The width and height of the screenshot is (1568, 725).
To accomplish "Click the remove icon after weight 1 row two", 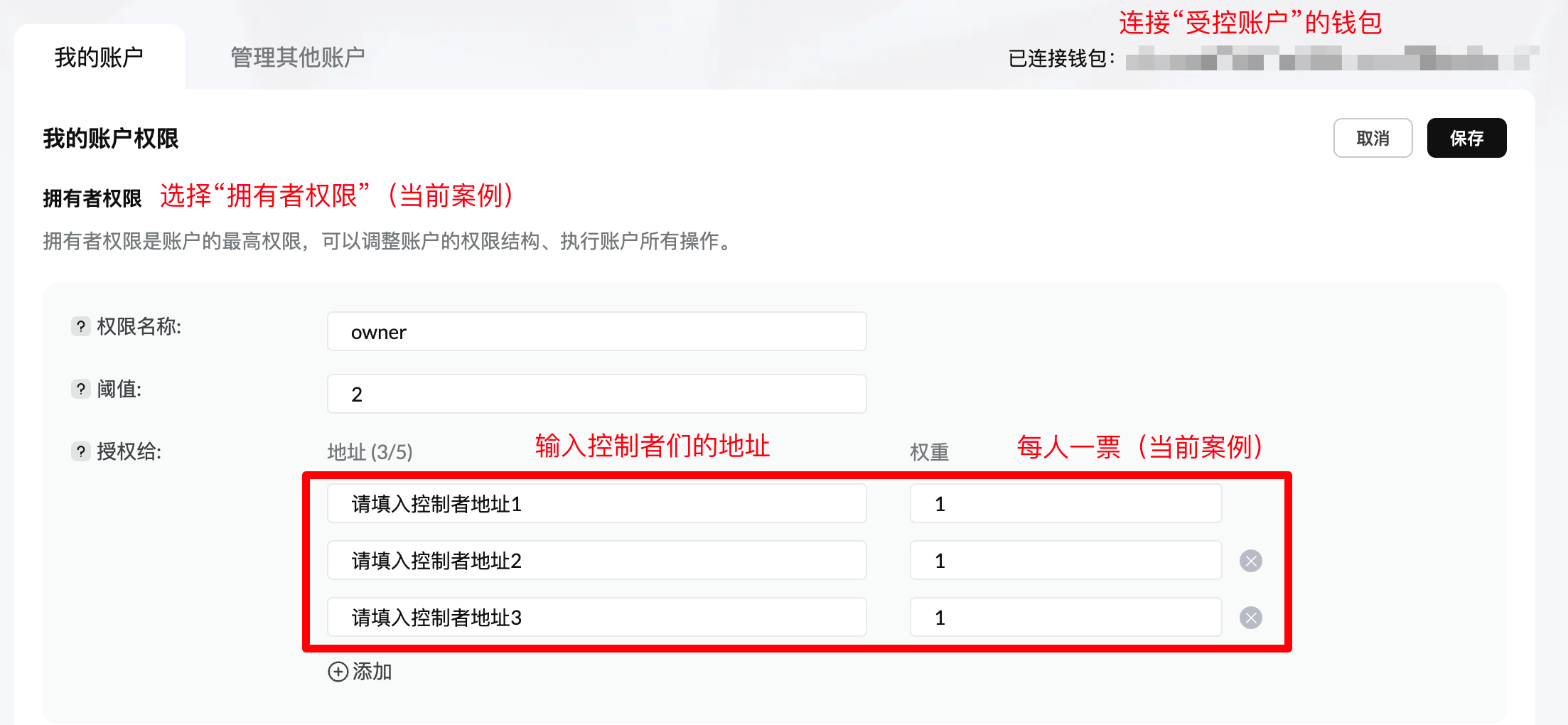I will [x=1250, y=560].
